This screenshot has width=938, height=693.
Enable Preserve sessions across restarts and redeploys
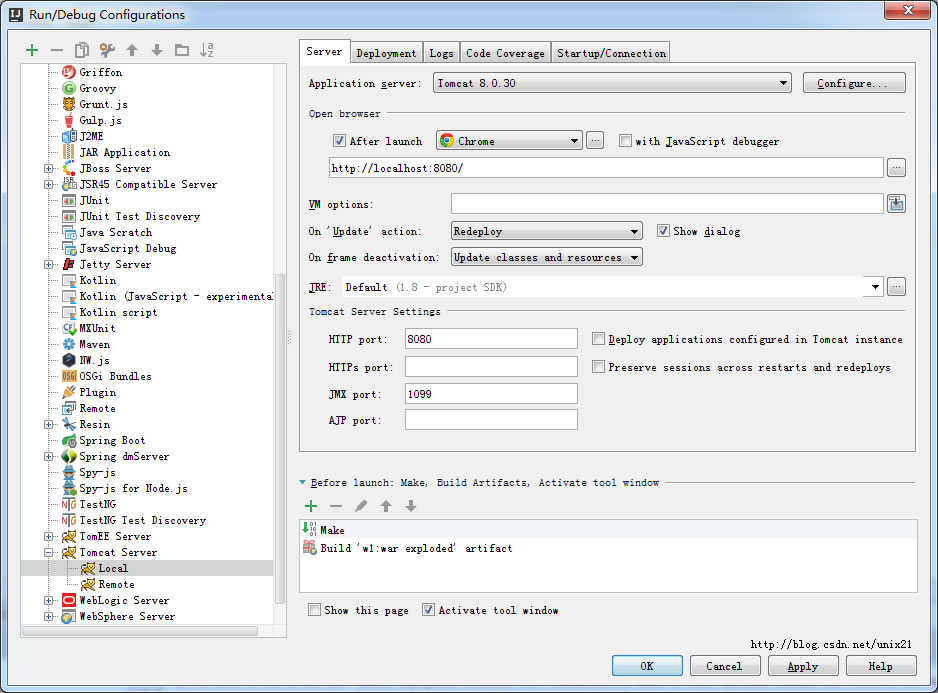click(598, 366)
